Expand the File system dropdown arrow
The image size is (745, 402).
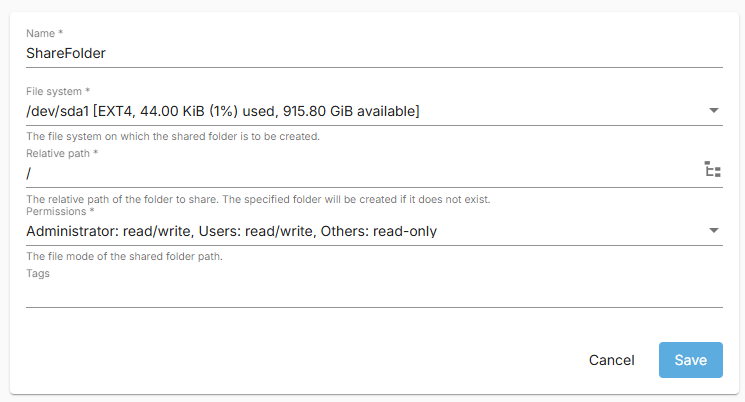click(713, 110)
